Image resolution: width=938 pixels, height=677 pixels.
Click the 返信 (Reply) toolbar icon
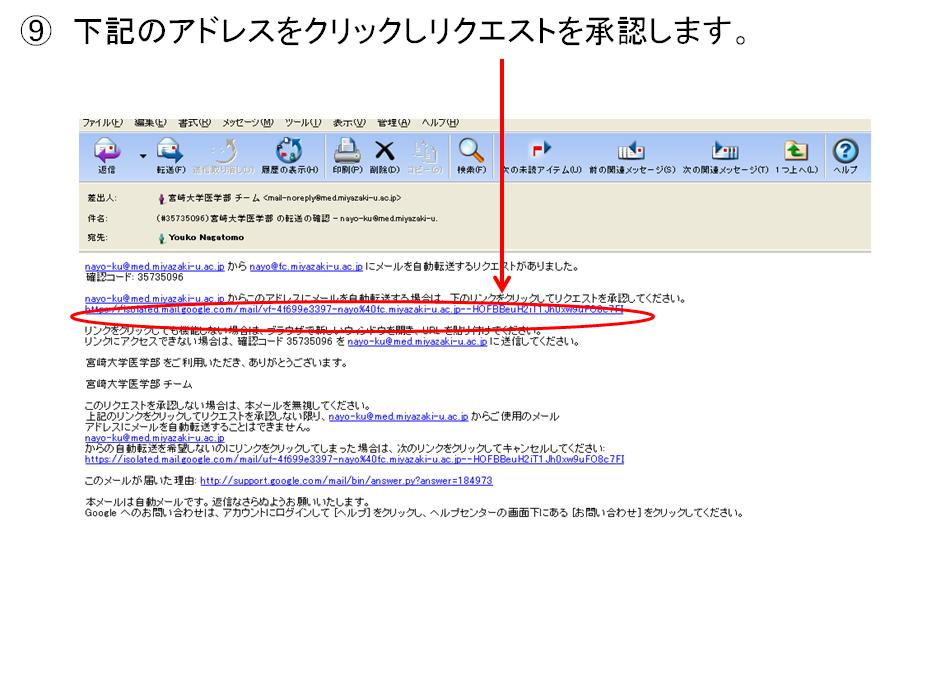point(106,150)
